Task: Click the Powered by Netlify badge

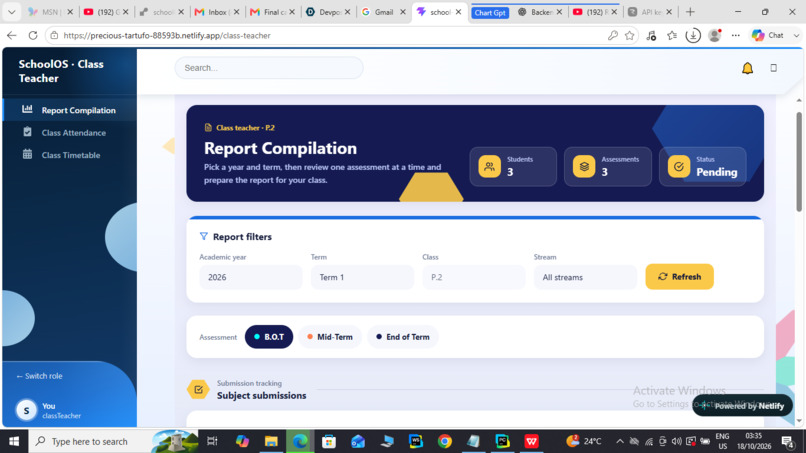Action: tap(742, 406)
